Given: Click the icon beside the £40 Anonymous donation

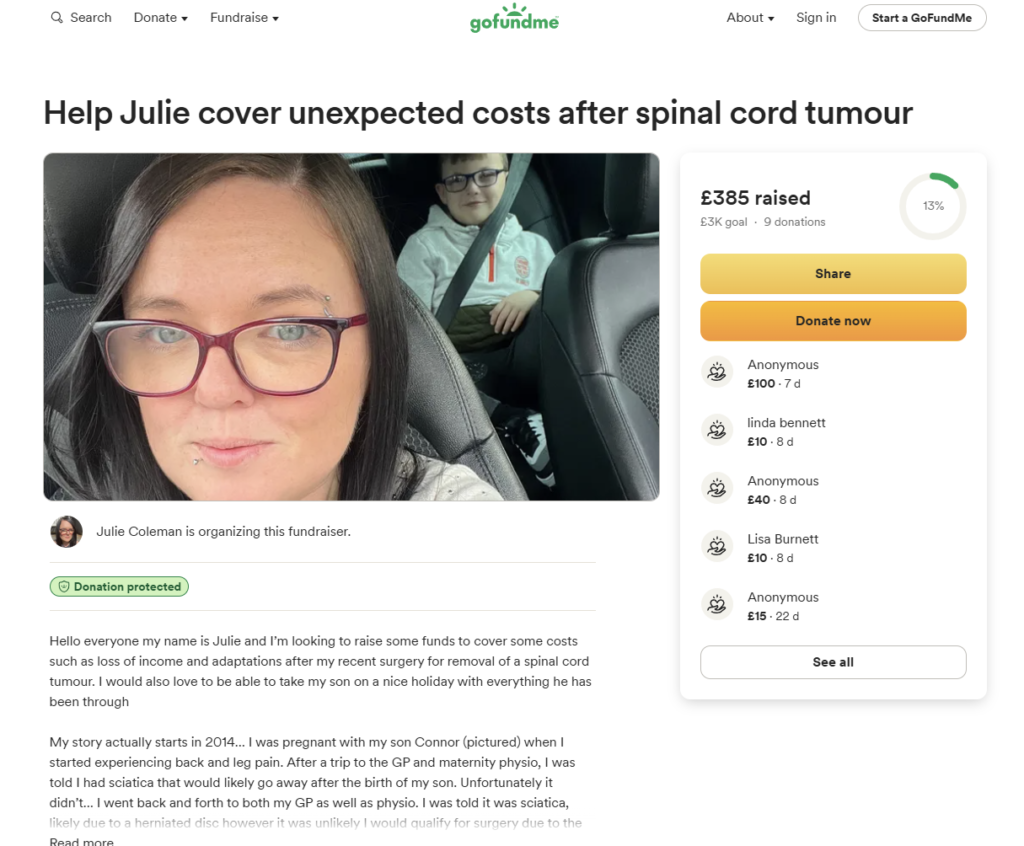Looking at the screenshot, I should [717, 488].
